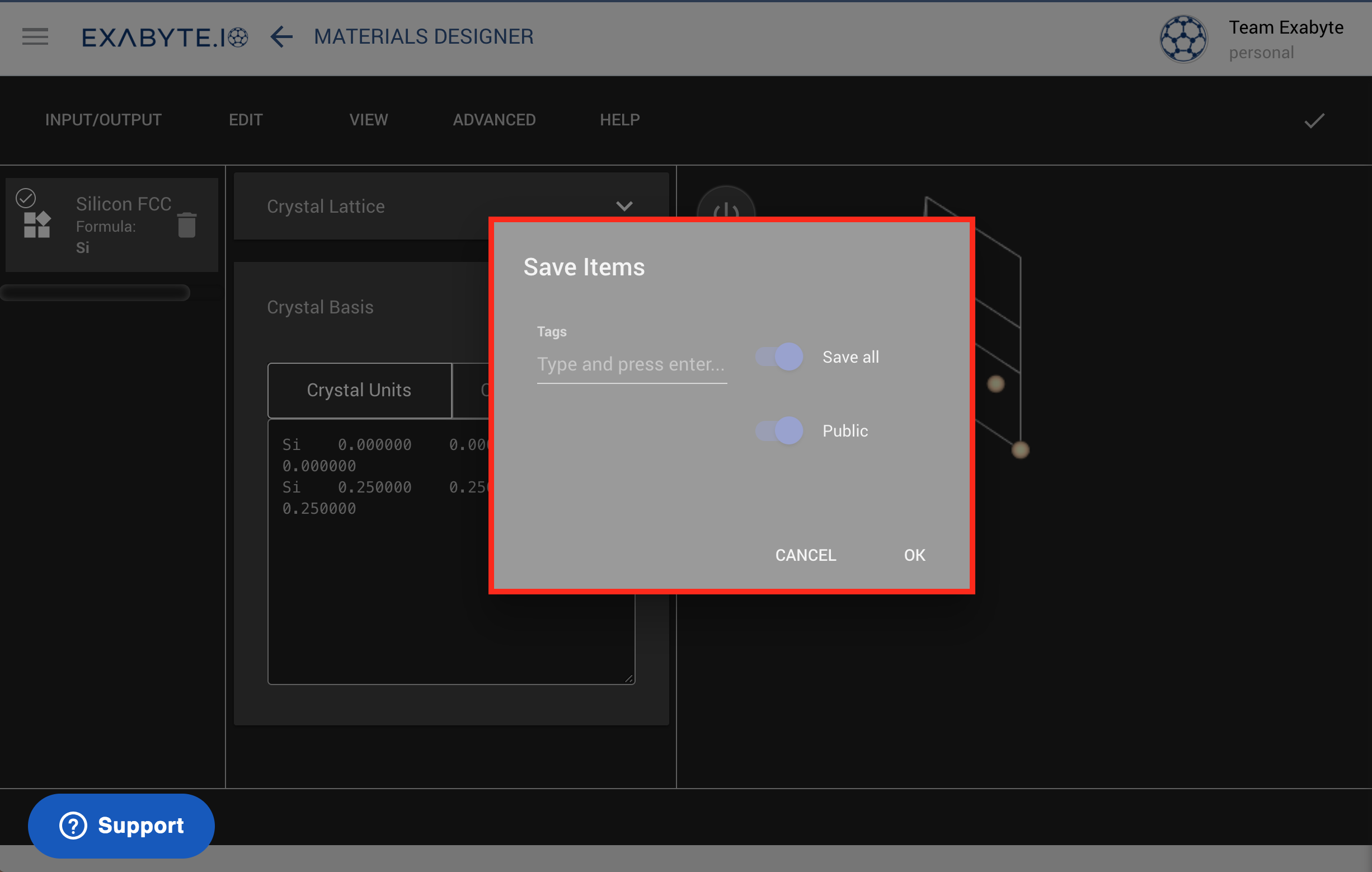
Task: Disable the Save all toggle
Action: tap(778, 356)
